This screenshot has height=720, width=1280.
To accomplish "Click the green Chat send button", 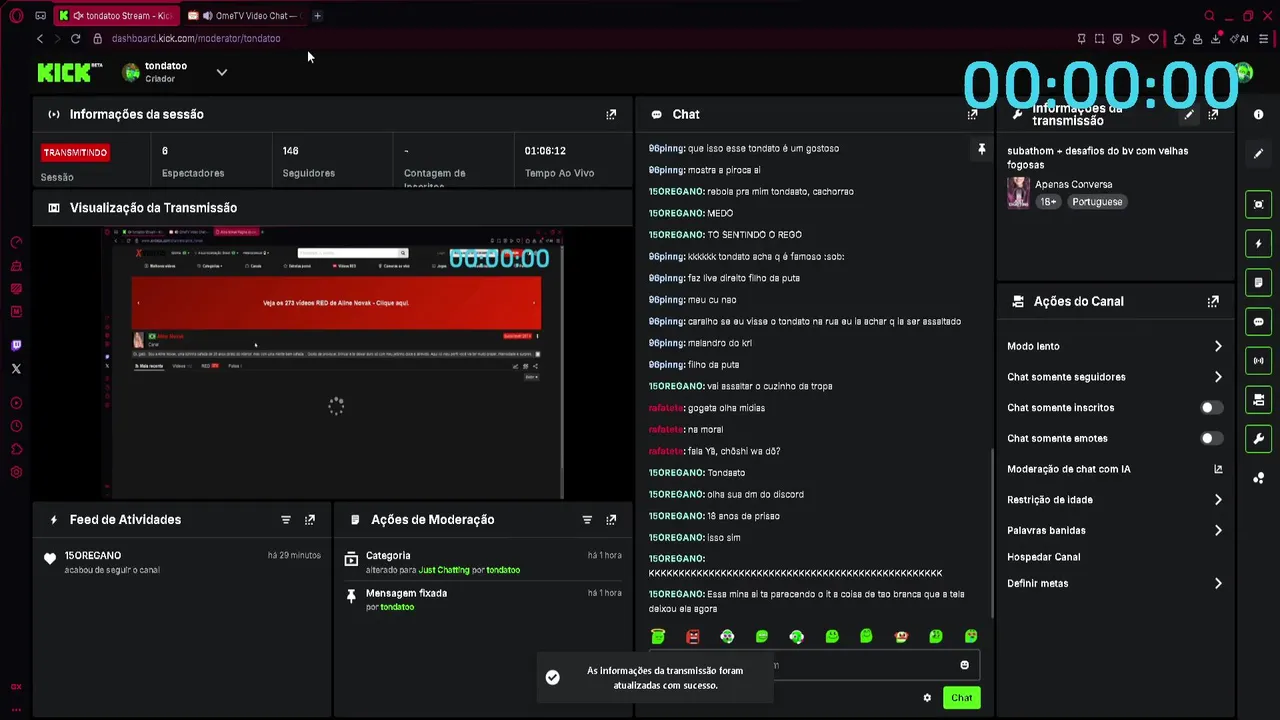I will 961,698.
